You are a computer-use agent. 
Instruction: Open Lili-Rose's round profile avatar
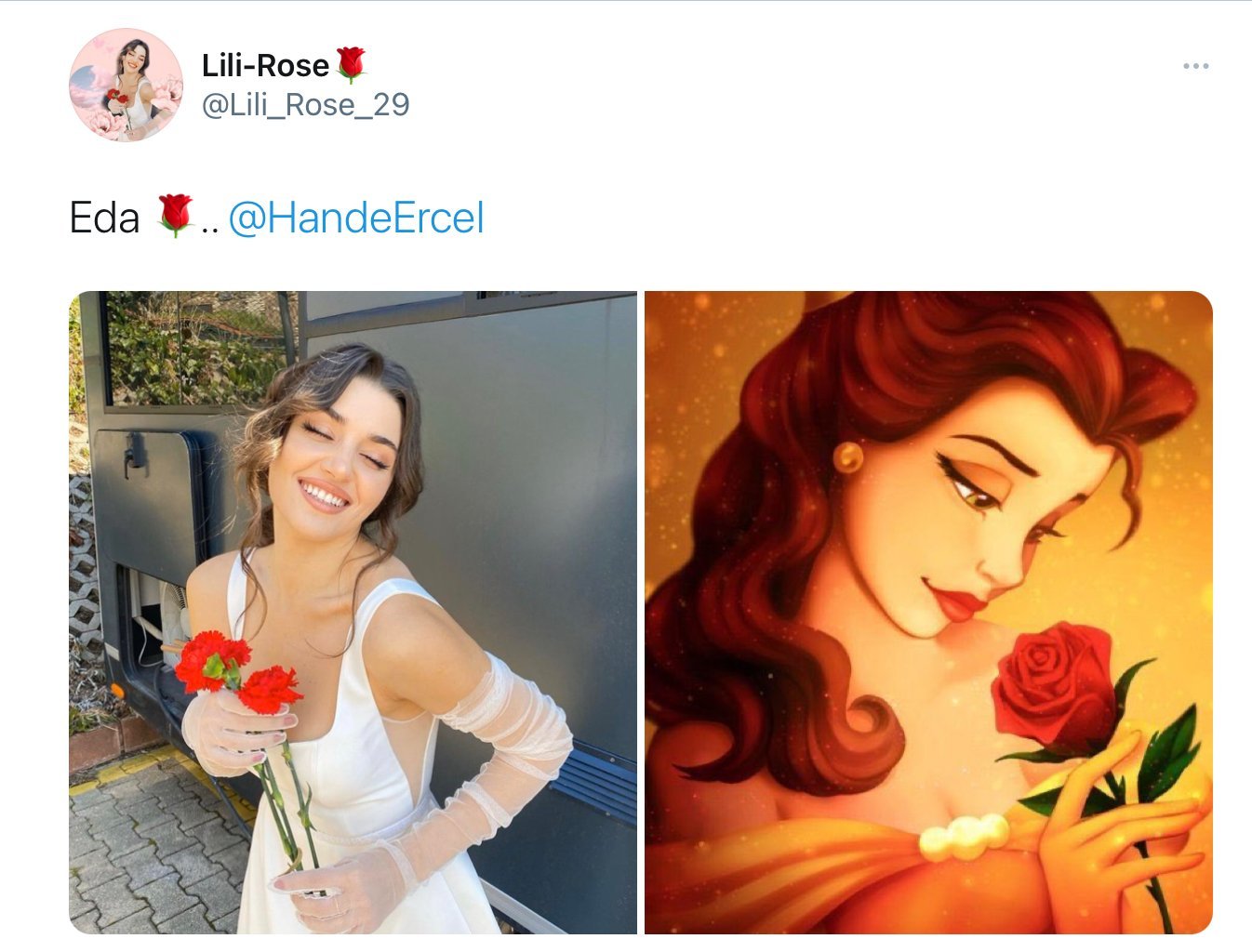pyautogui.click(x=126, y=86)
